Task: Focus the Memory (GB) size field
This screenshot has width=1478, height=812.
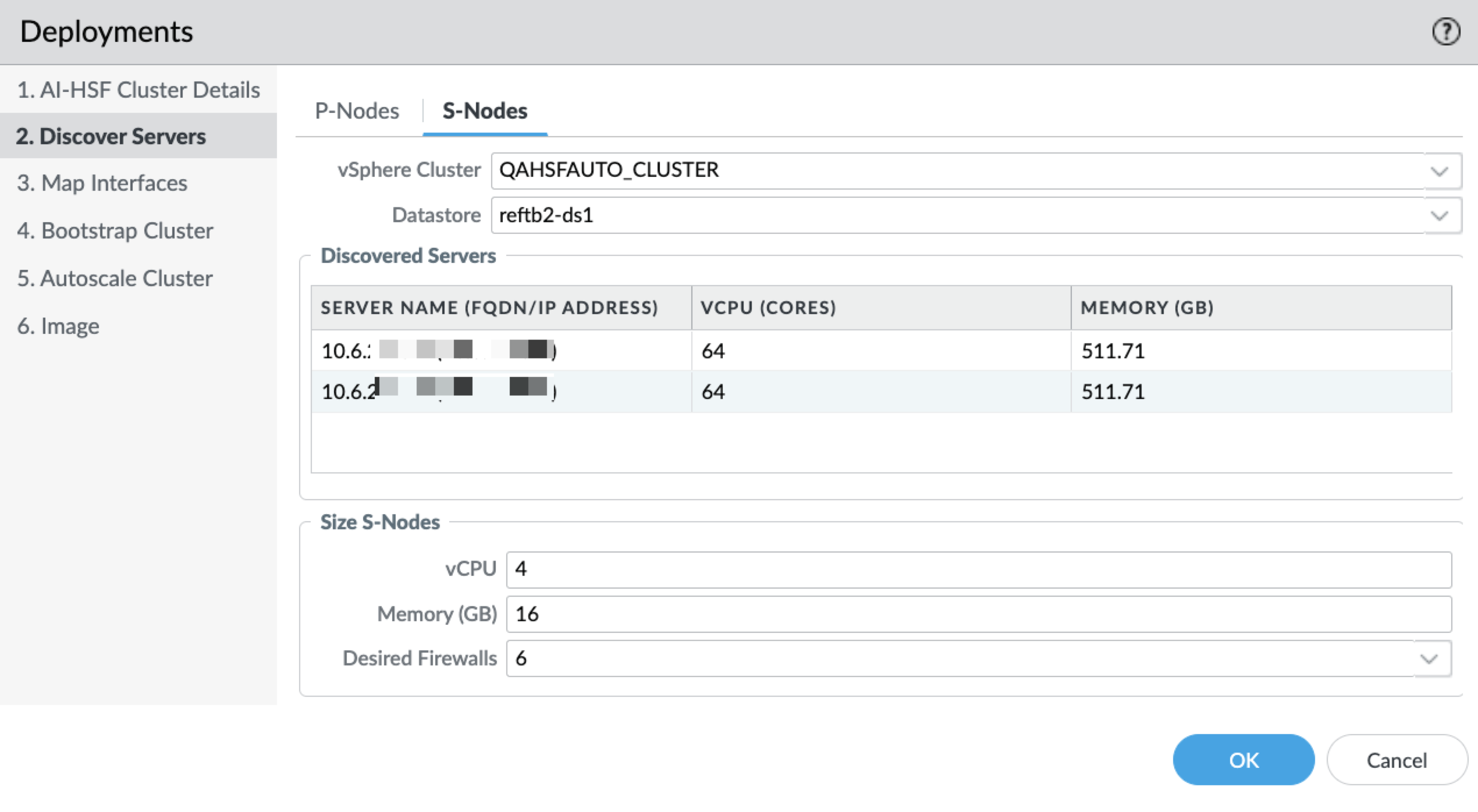Action: (978, 614)
